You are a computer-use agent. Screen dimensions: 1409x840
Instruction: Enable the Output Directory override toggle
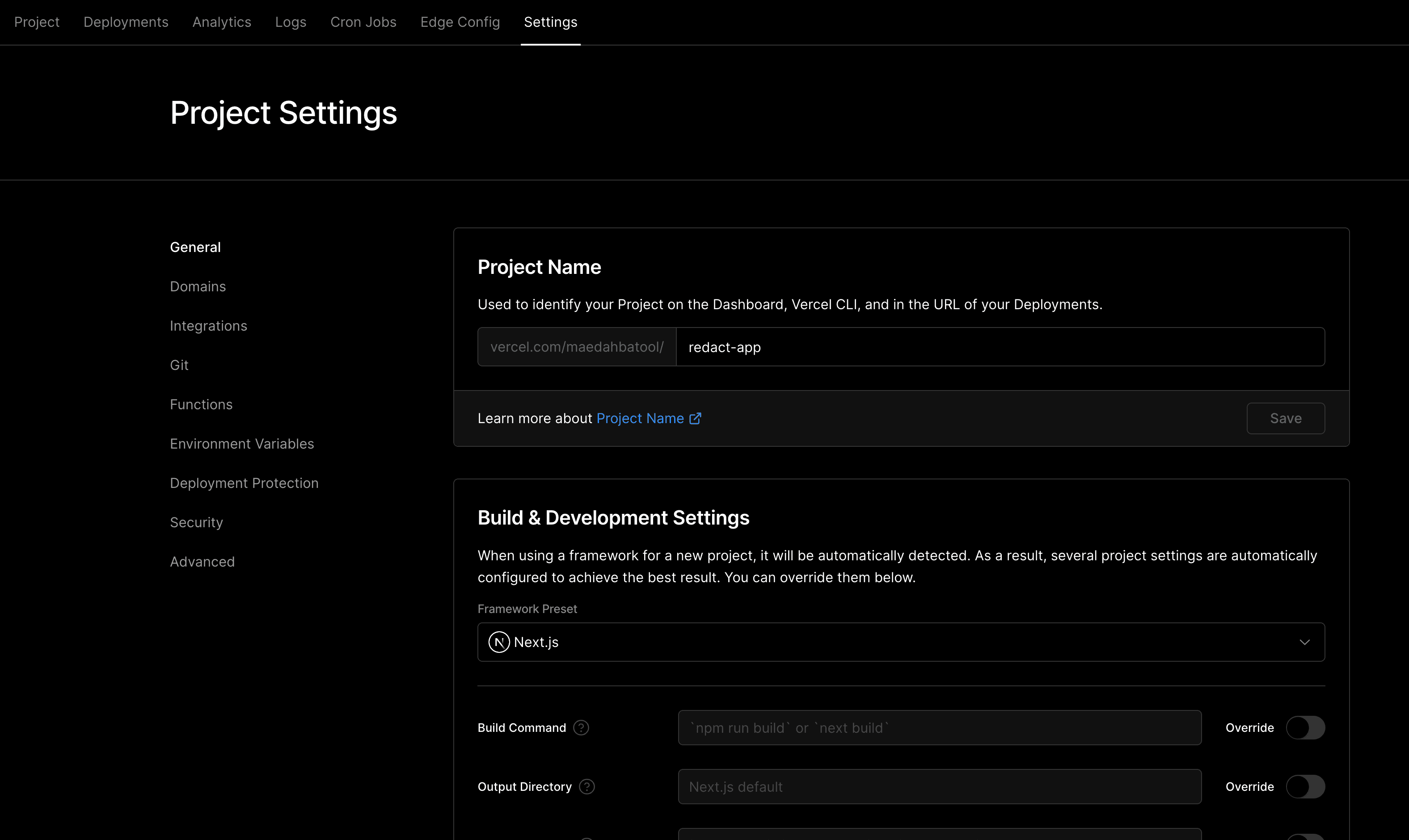point(1305,787)
